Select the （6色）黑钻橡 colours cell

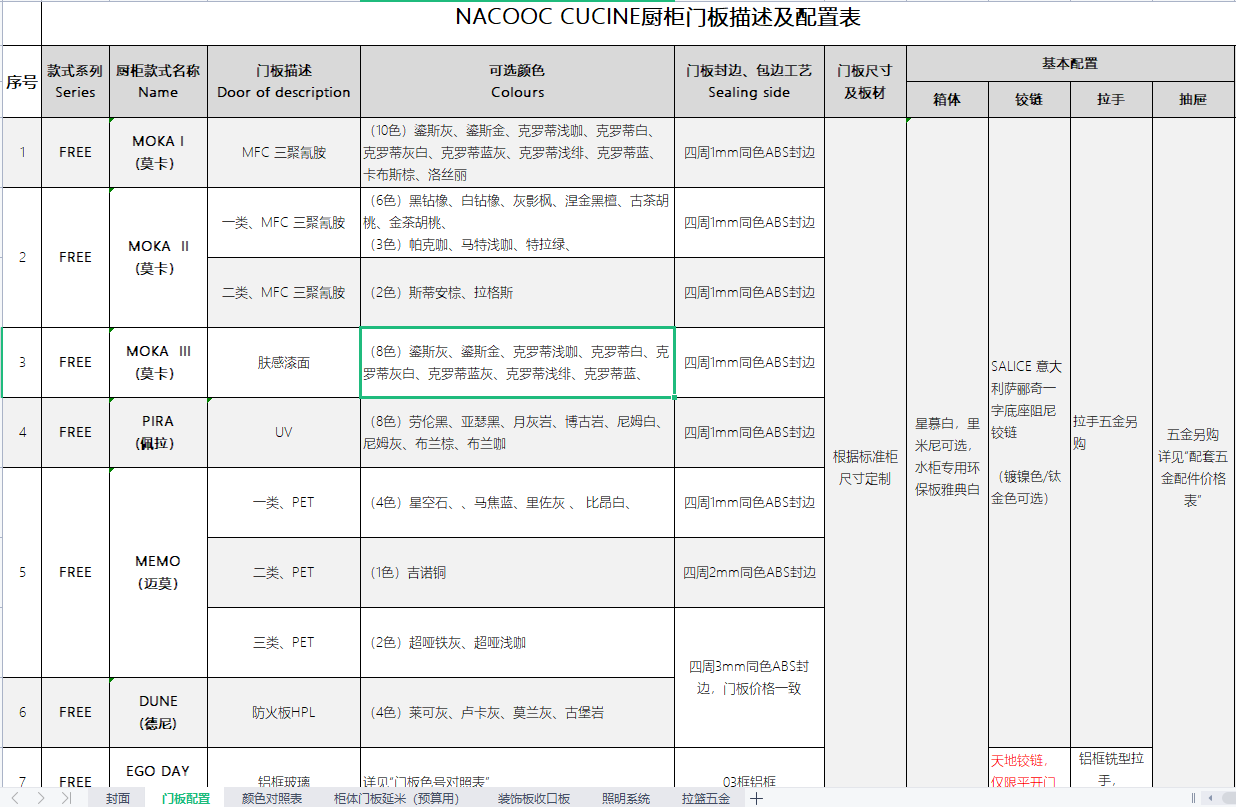[x=517, y=222]
